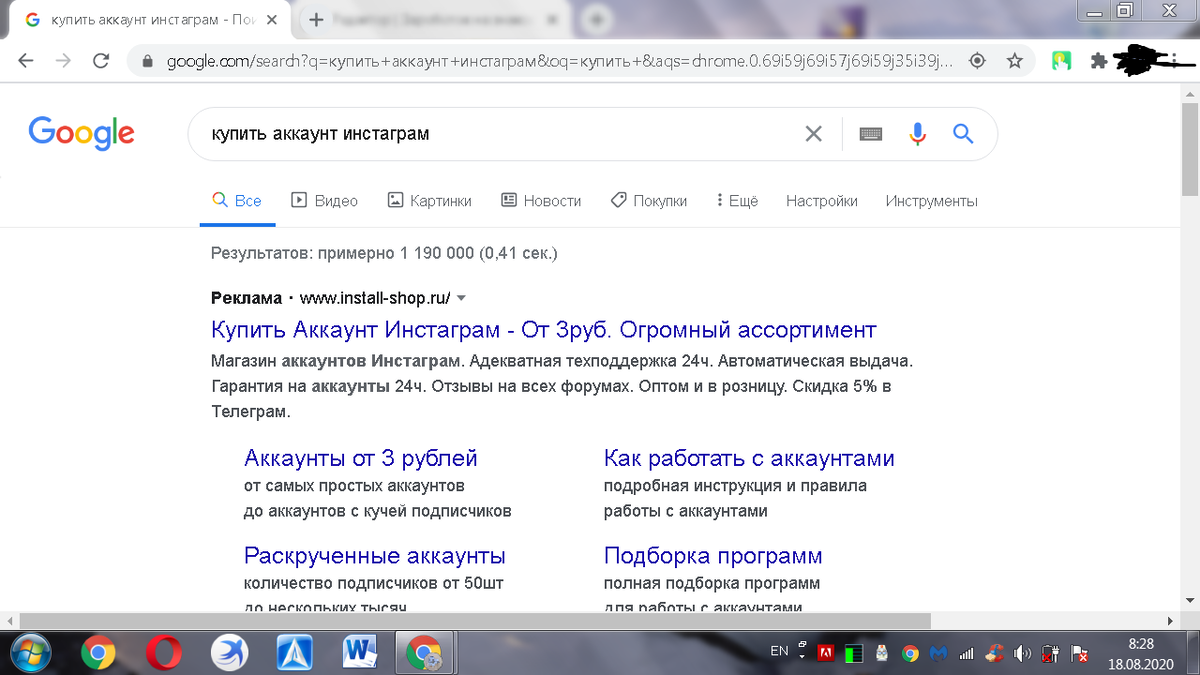Go to Google homepage logo
The height and width of the screenshot is (675, 1200).
82,133
